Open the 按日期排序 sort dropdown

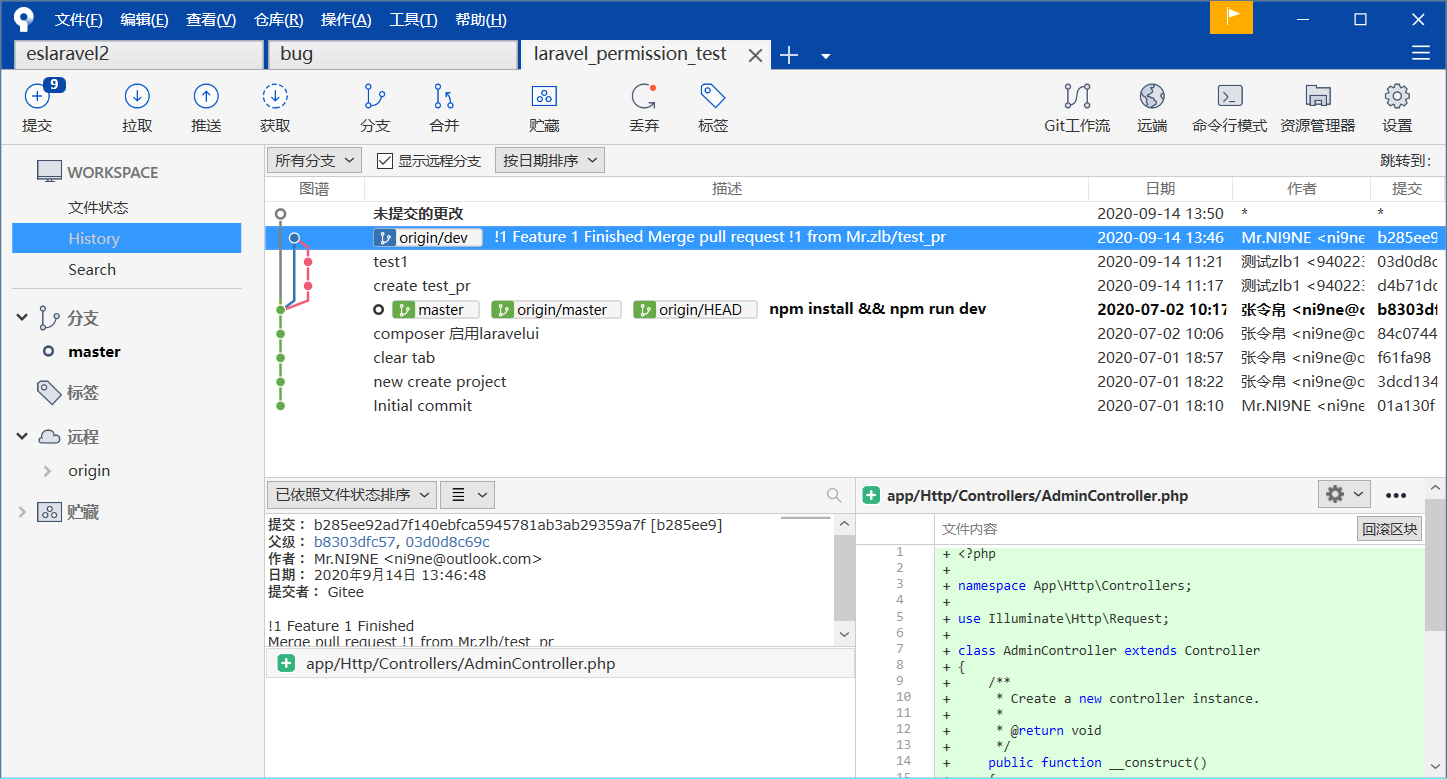click(549, 161)
